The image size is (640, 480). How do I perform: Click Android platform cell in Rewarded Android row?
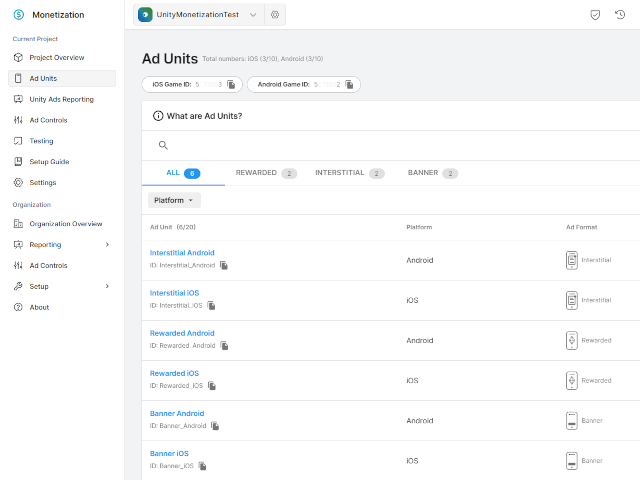click(x=420, y=340)
